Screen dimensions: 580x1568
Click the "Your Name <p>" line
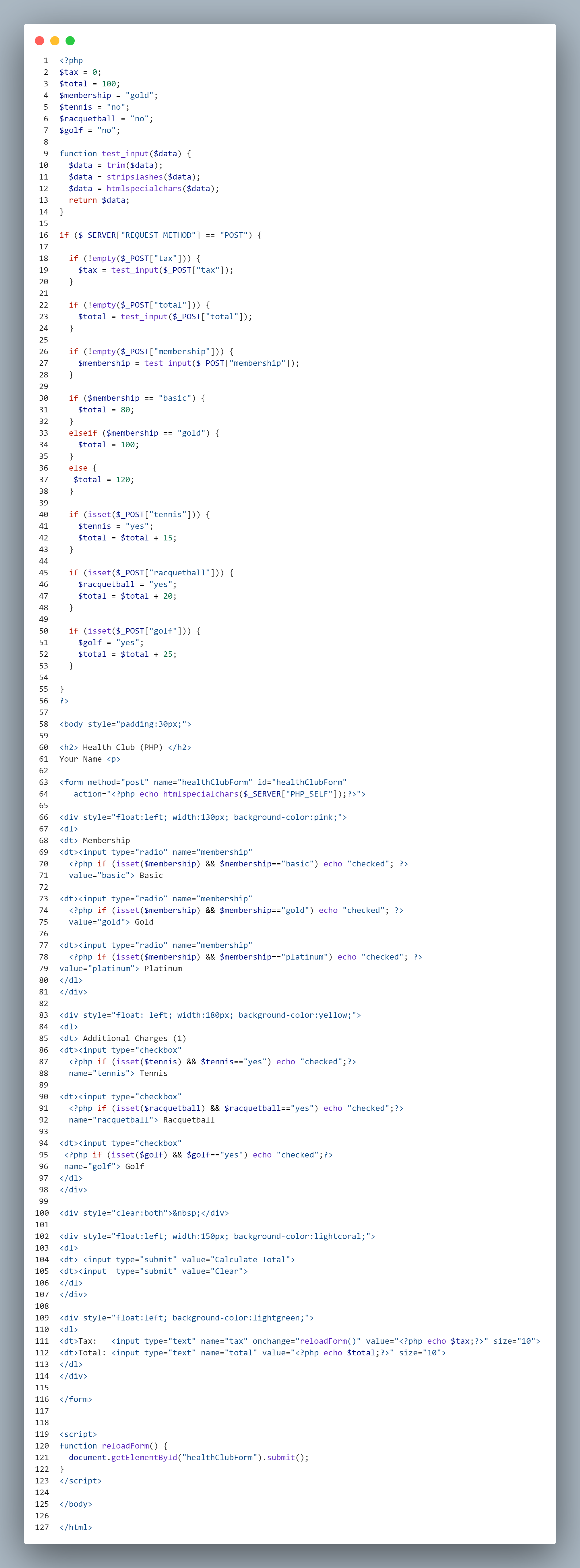coord(89,759)
